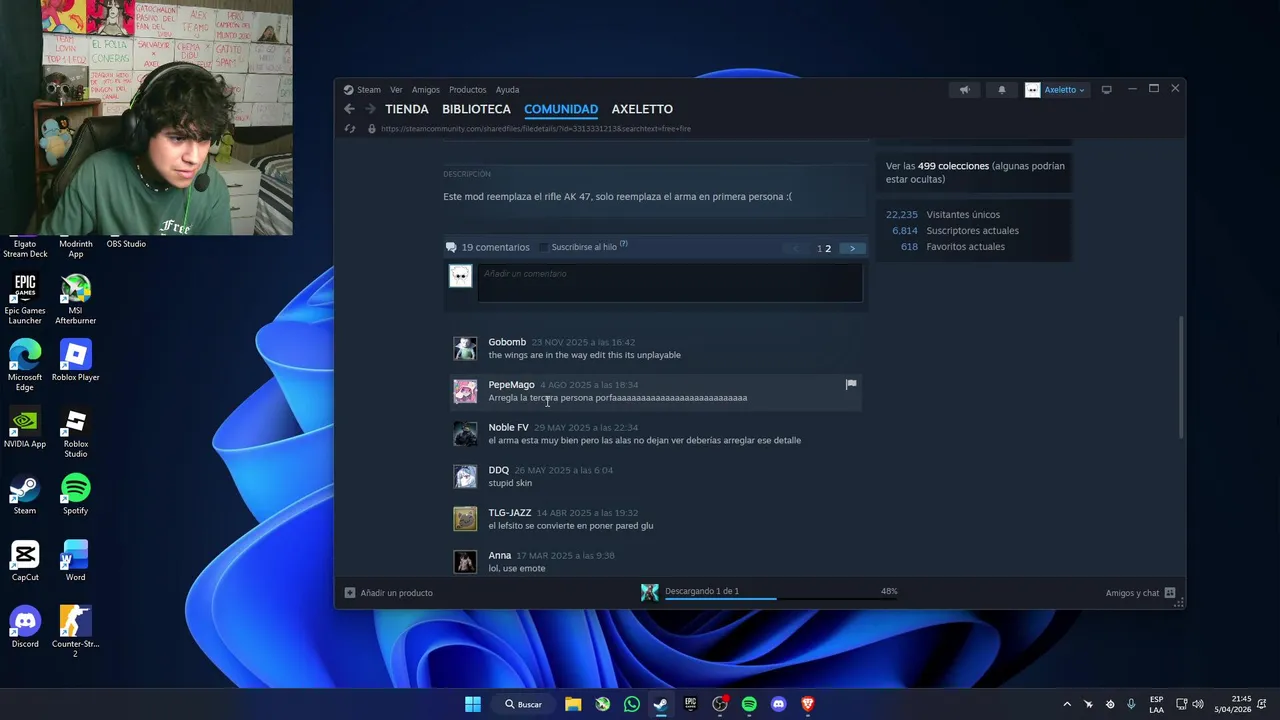
Task: Open Counter-Strike 2 desktop icon
Action: [x=75, y=632]
